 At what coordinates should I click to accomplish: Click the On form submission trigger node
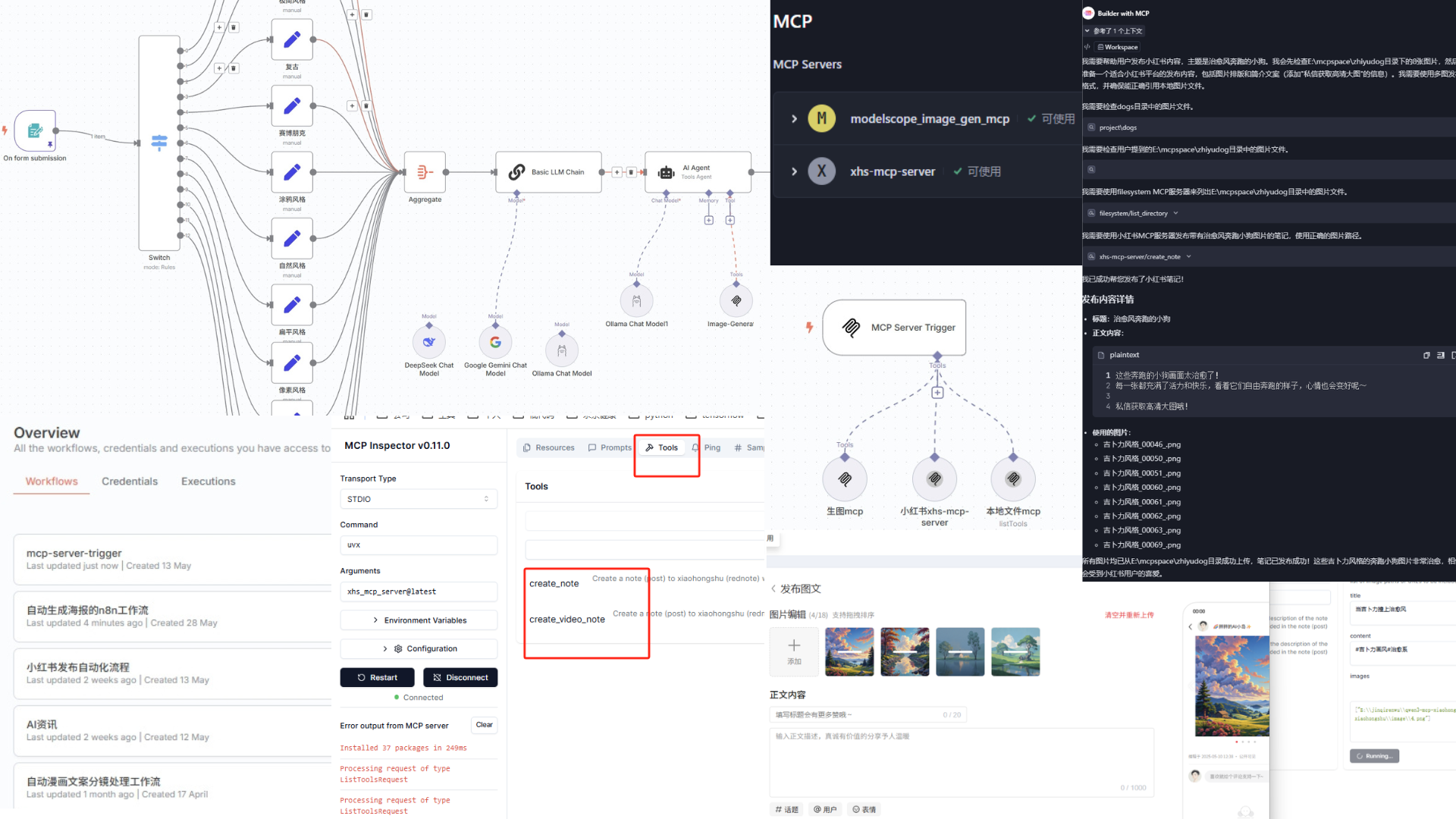(35, 131)
